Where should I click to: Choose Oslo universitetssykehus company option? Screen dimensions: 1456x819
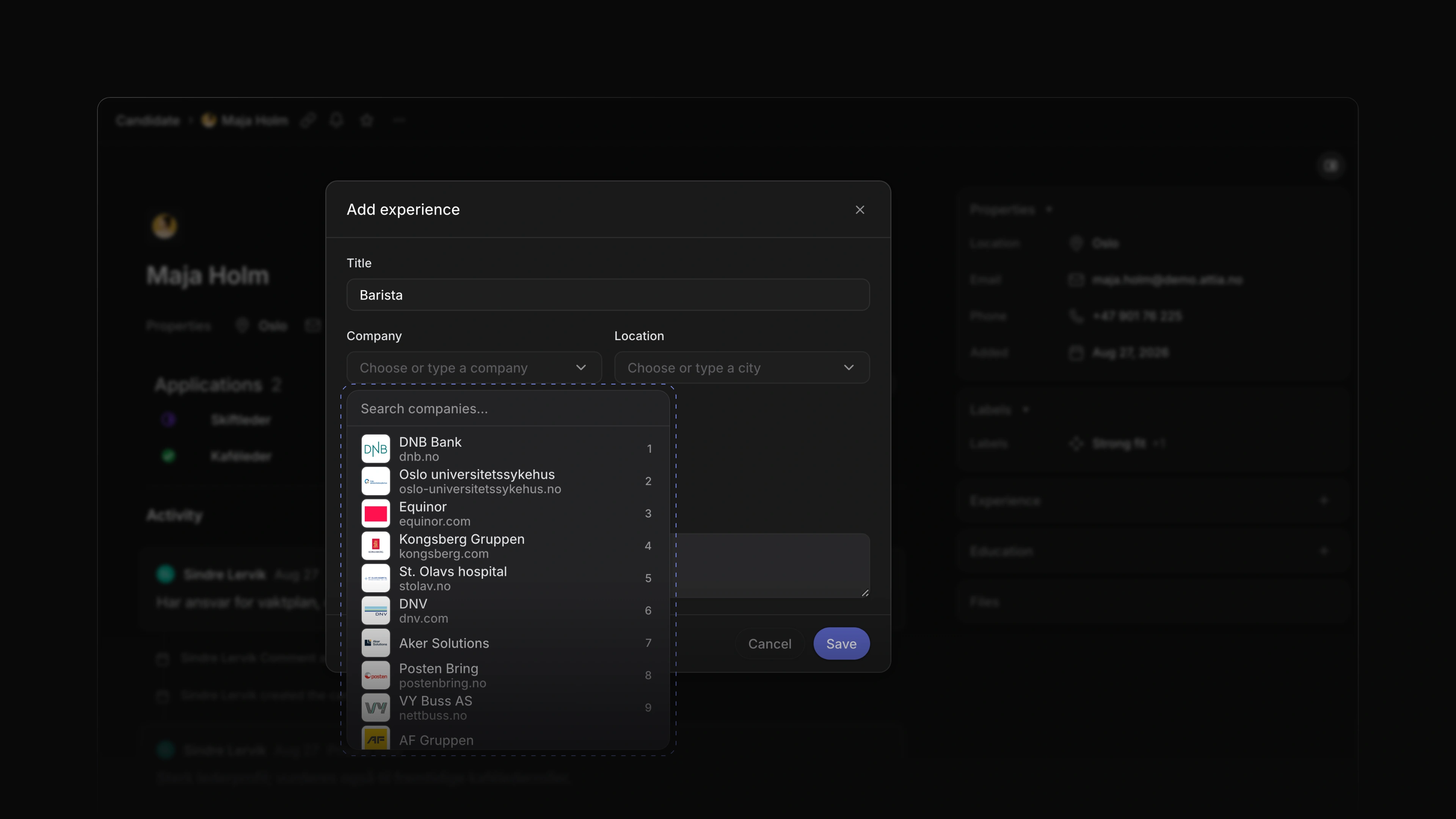coord(508,481)
